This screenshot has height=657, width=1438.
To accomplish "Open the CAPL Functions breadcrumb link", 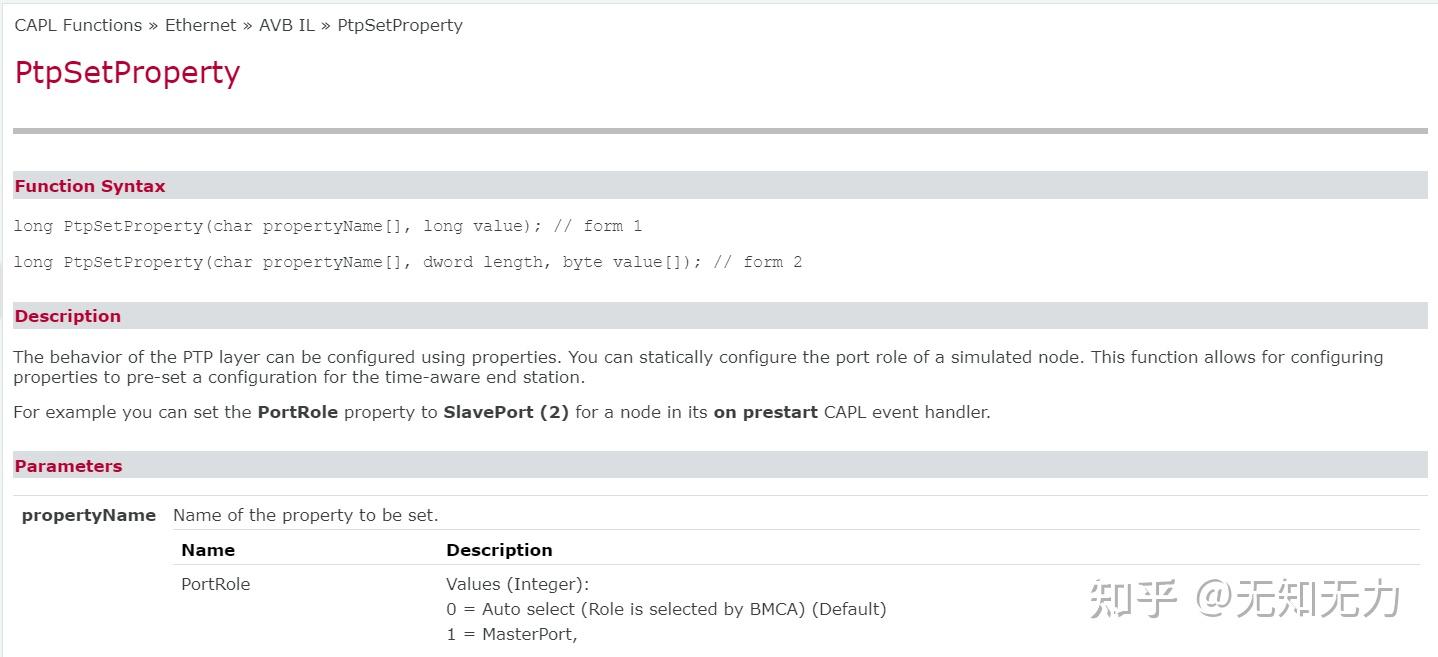I will coord(78,25).
